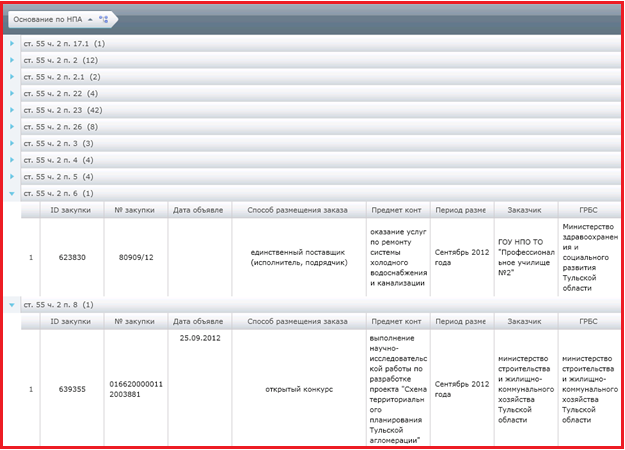Select the row with ID закупки 623830

(x=321, y=257)
